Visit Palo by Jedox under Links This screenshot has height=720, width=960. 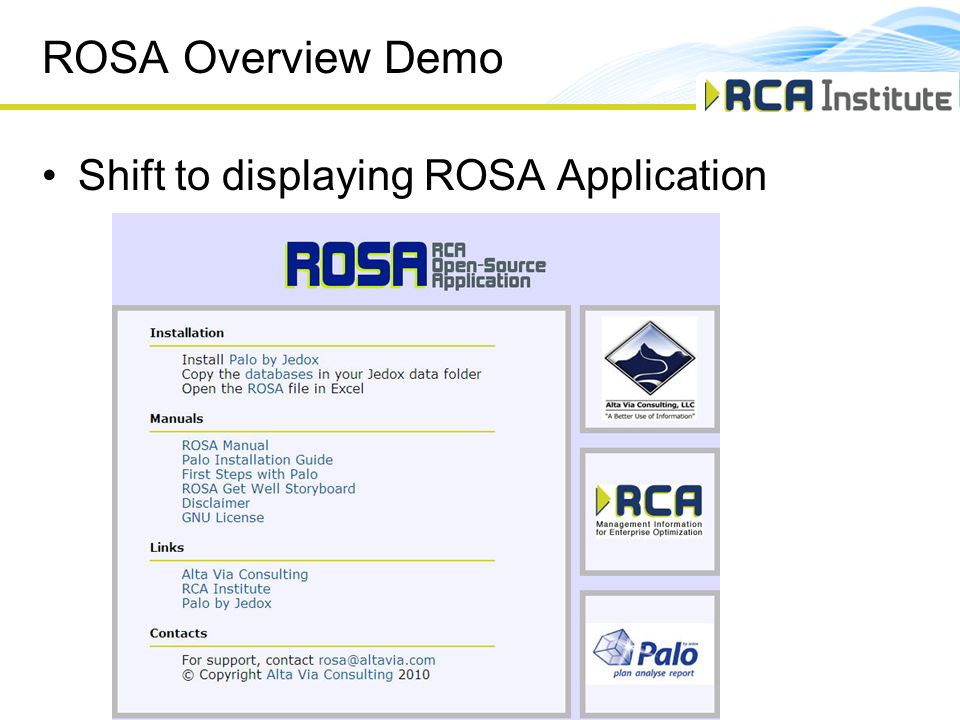227,604
